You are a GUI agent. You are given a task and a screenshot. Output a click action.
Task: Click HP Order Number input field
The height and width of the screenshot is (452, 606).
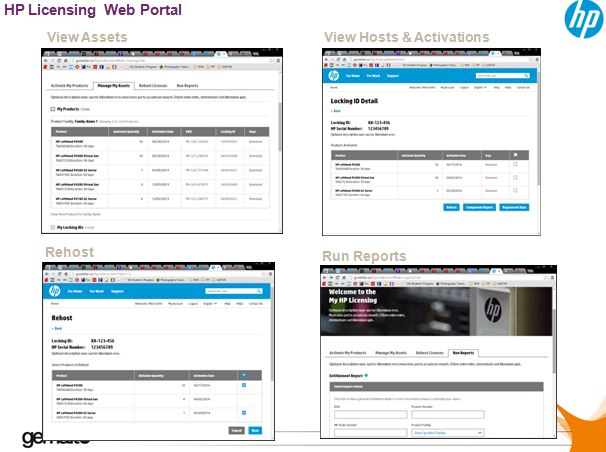click(x=370, y=433)
